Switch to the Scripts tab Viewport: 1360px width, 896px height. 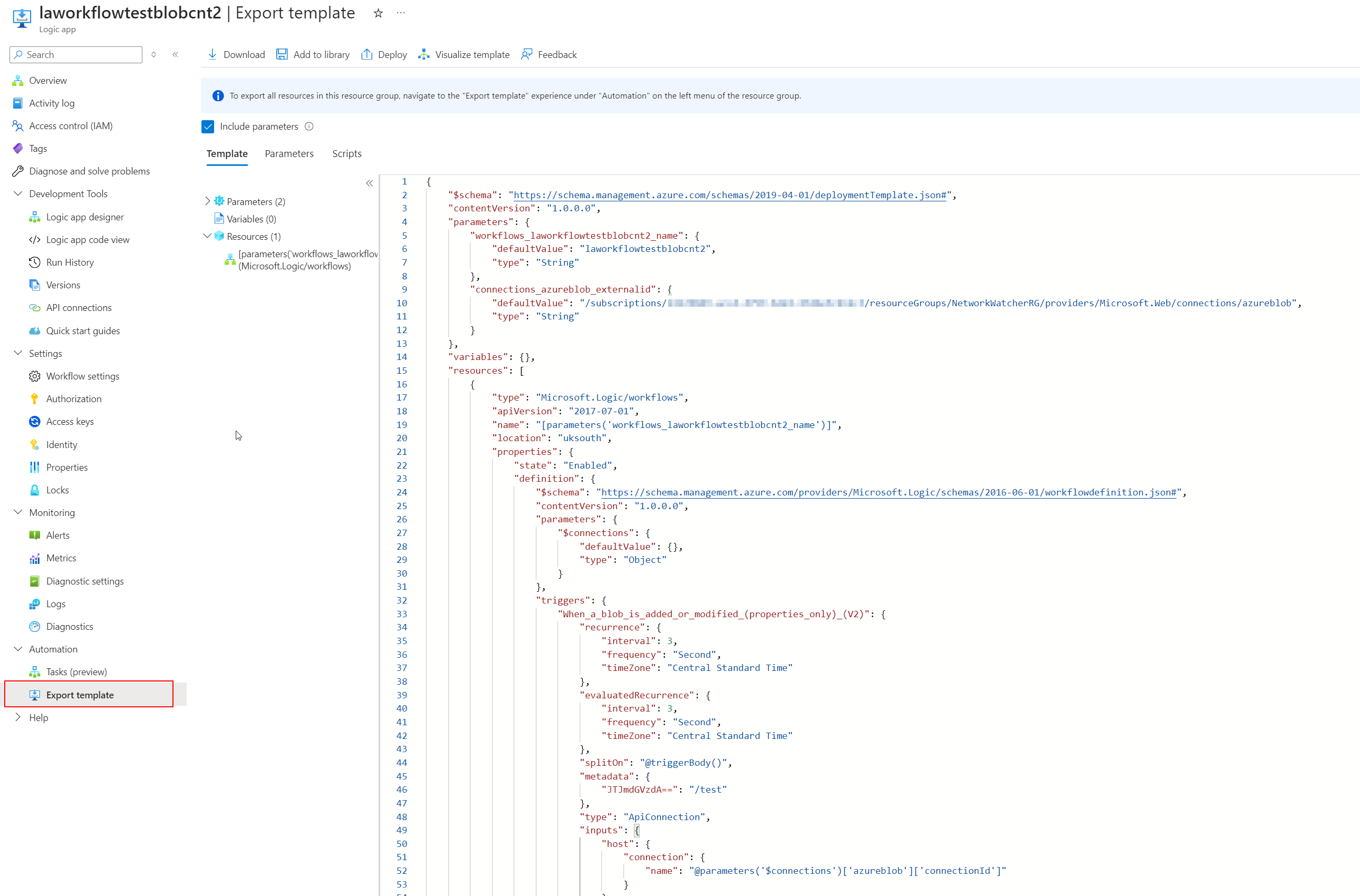346,154
